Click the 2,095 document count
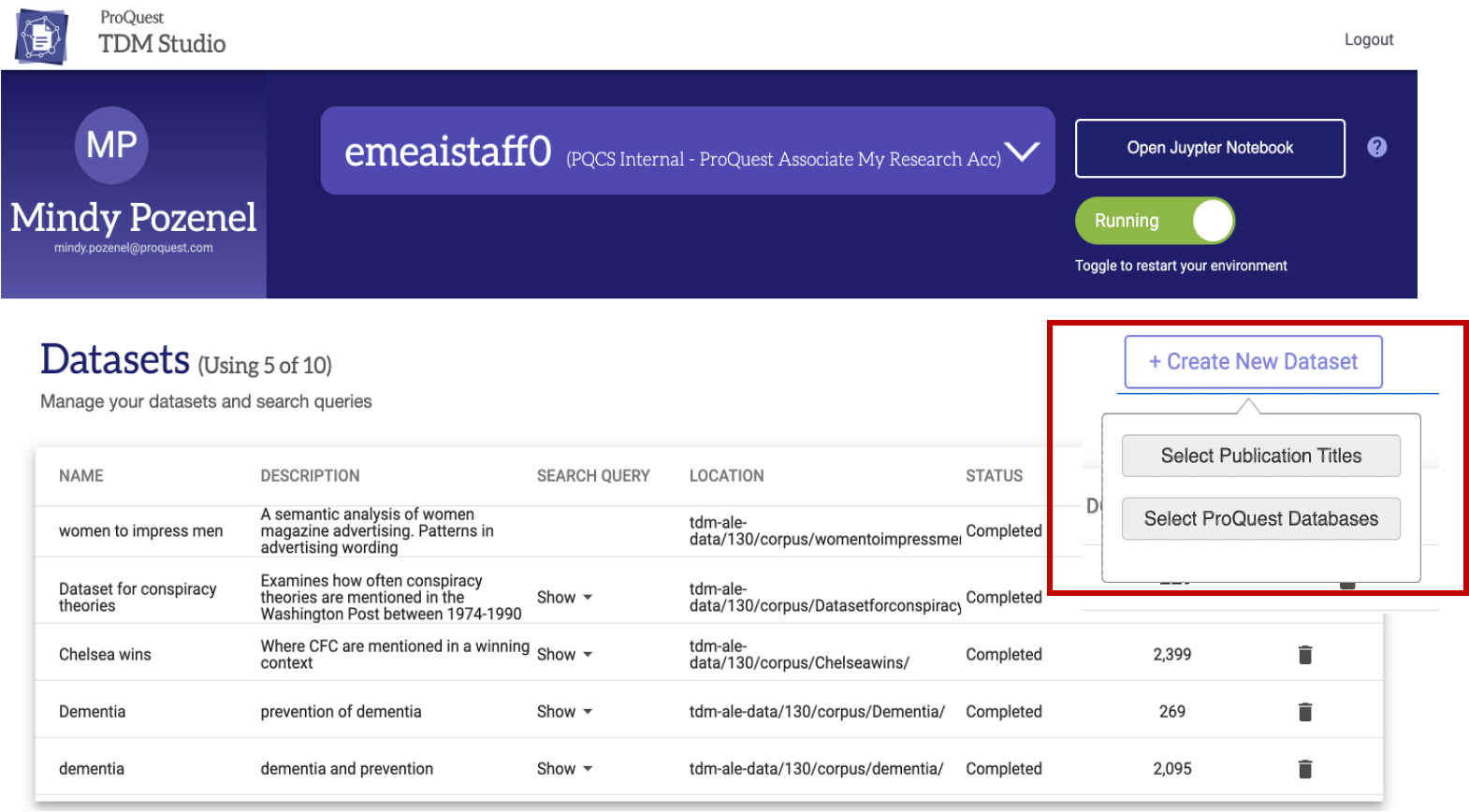This screenshot has width=1469, height=812. (1172, 769)
